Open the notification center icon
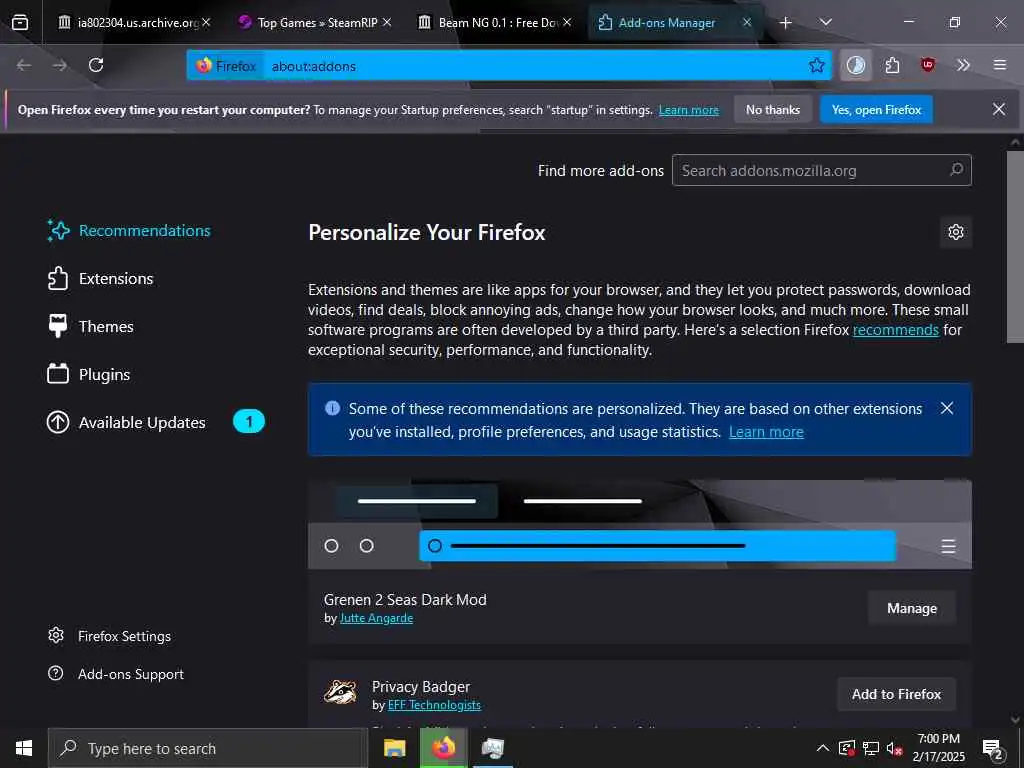The width and height of the screenshot is (1024, 768). click(993, 748)
